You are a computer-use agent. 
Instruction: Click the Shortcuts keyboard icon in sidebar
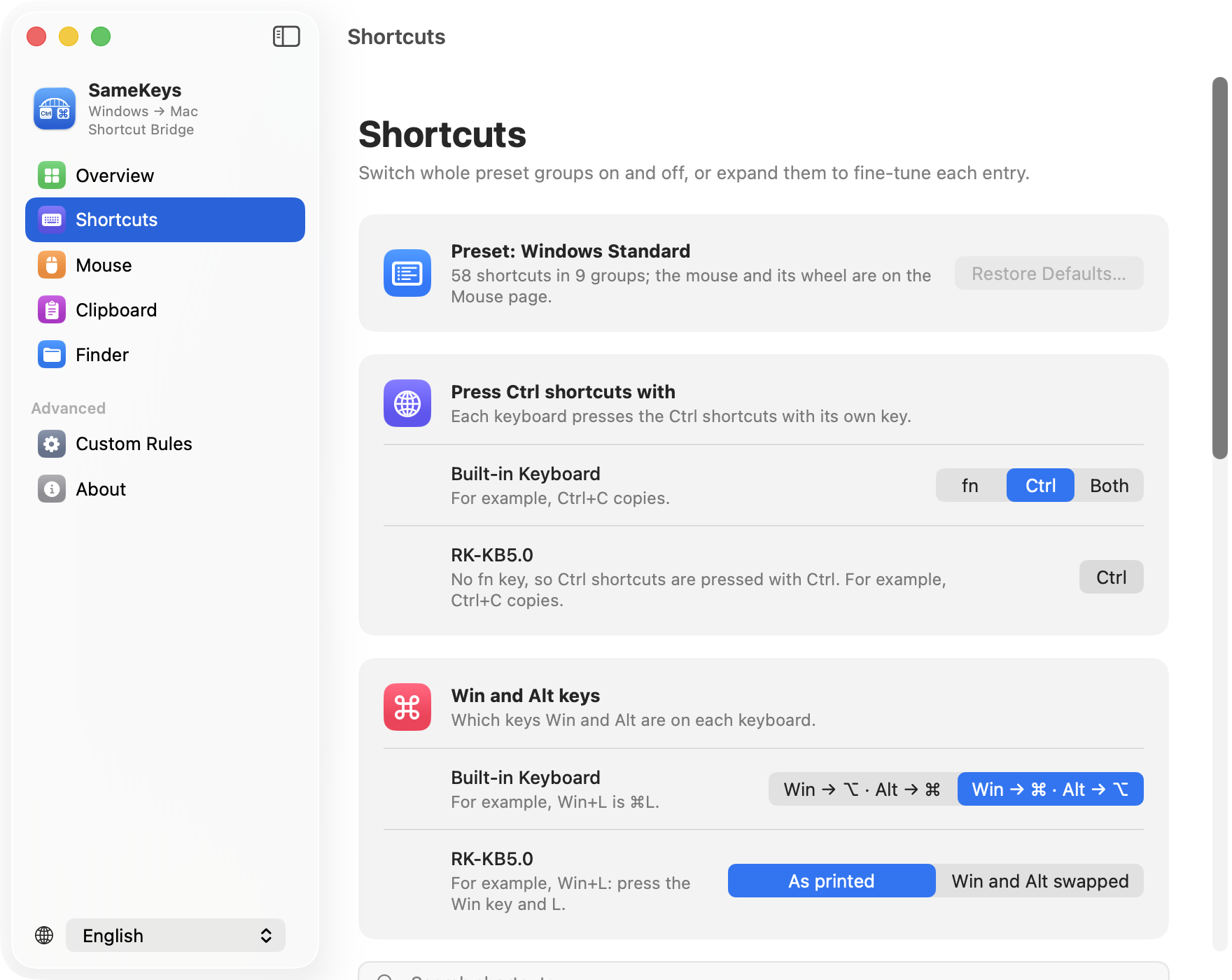click(x=52, y=220)
